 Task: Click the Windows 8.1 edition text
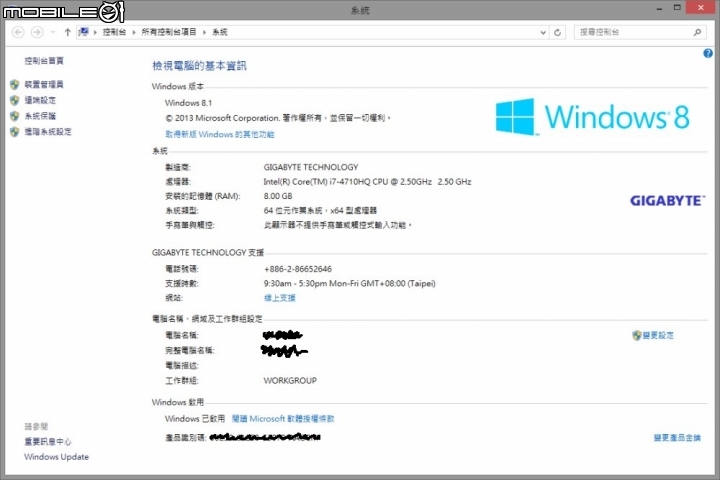point(188,103)
